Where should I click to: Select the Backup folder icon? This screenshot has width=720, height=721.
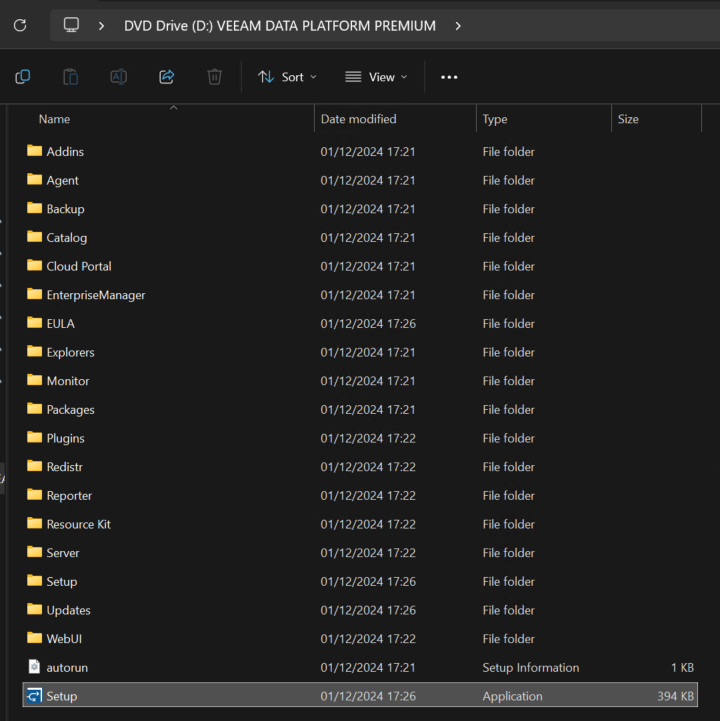click(x=34, y=208)
